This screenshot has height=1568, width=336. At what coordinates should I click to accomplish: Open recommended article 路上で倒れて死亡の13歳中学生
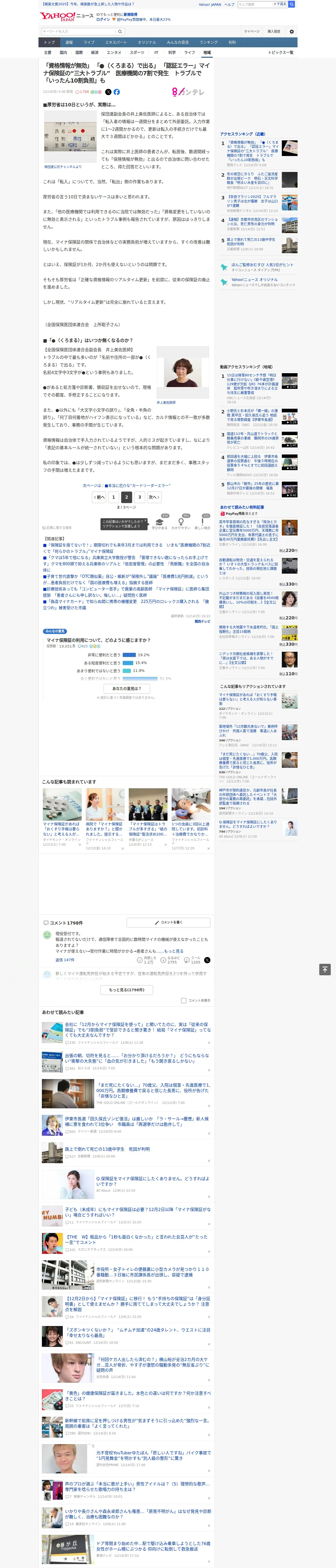[107, 1149]
